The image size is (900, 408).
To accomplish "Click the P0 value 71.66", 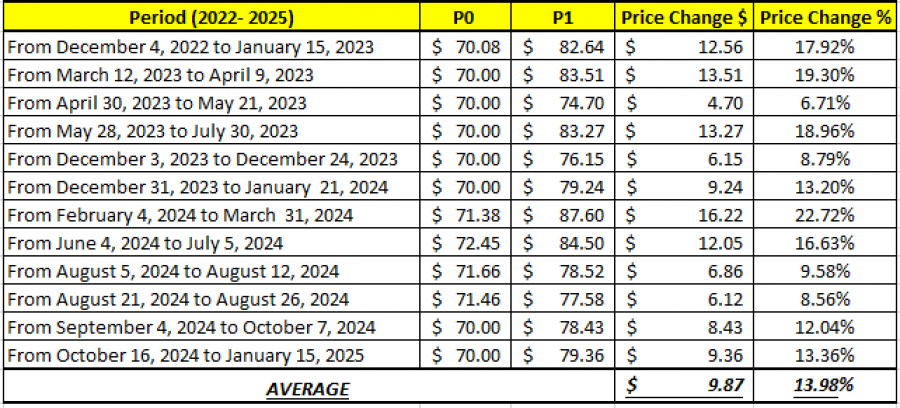I will (469, 271).
